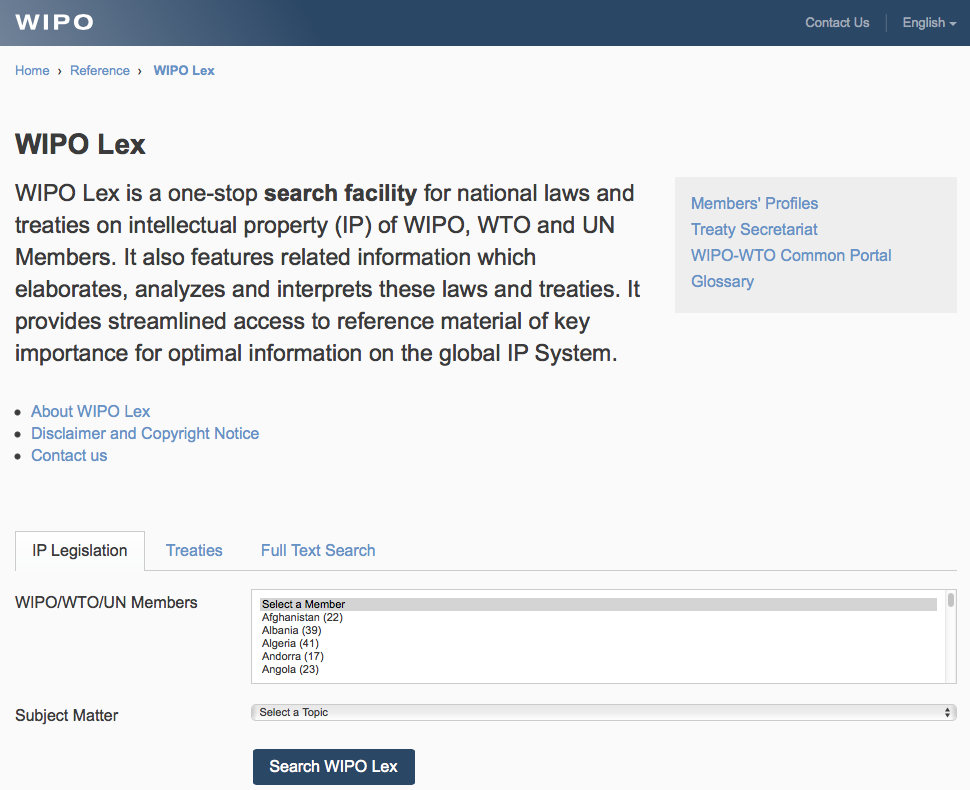Select the IP Legislation tab
This screenshot has height=790, width=970.
80,550
